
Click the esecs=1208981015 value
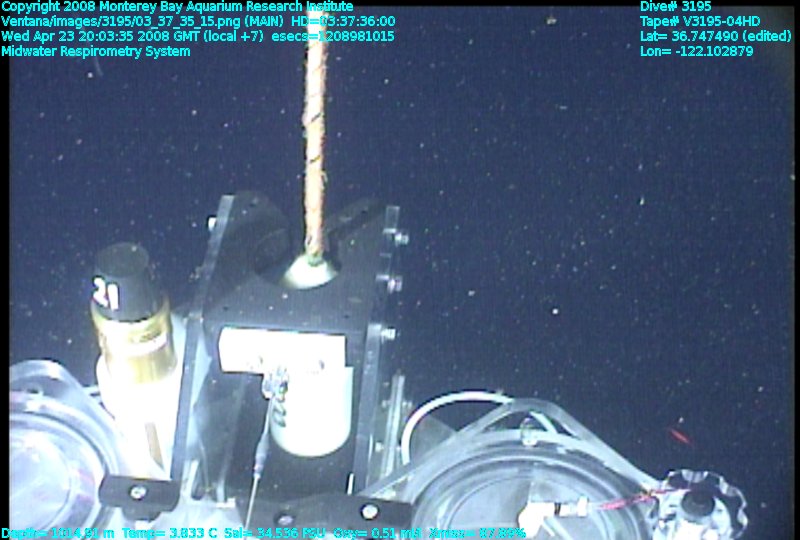[333, 36]
